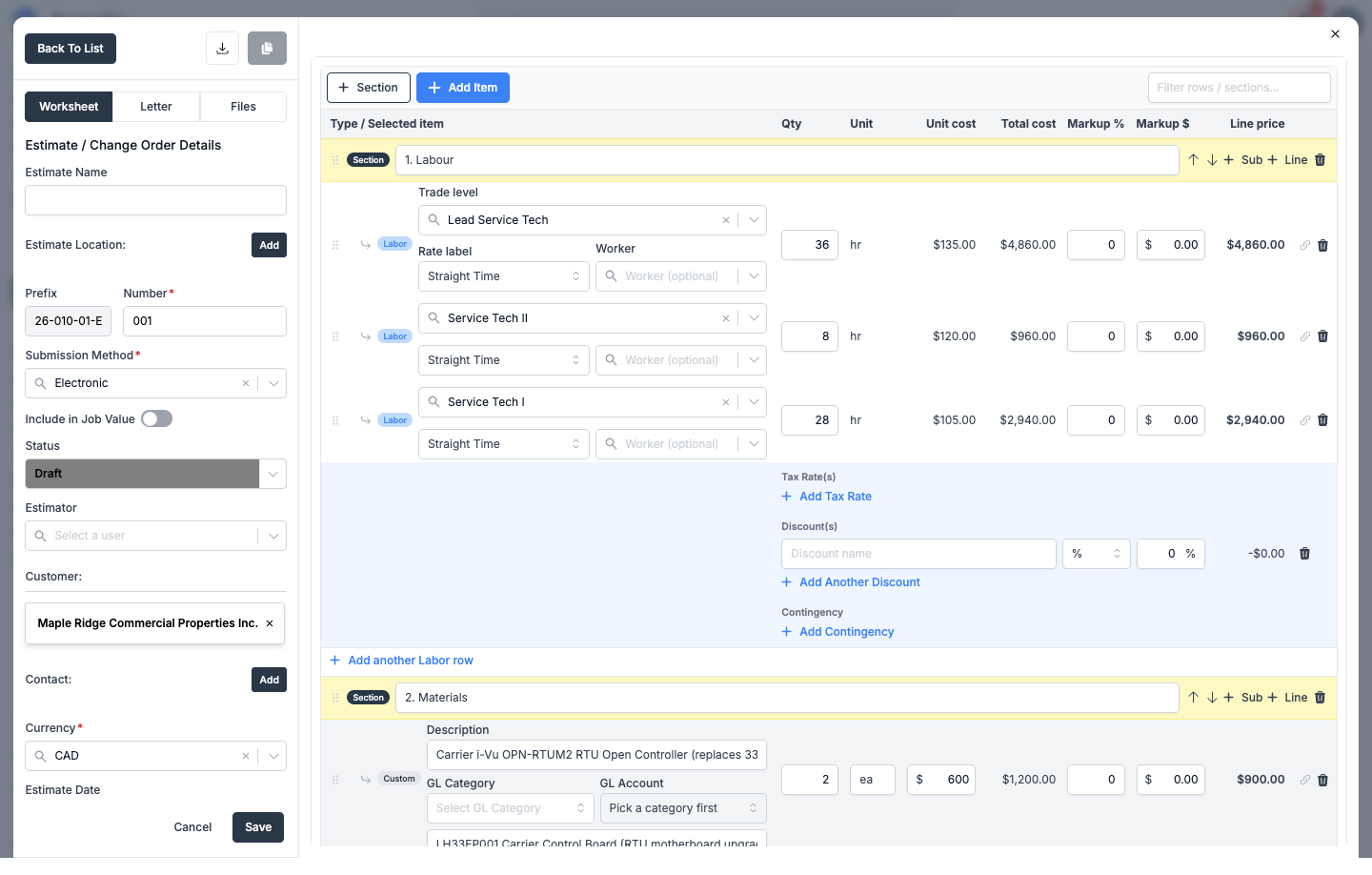Toggle Include in Job Value switch
This screenshot has width=1372, height=875.
pyautogui.click(x=157, y=418)
